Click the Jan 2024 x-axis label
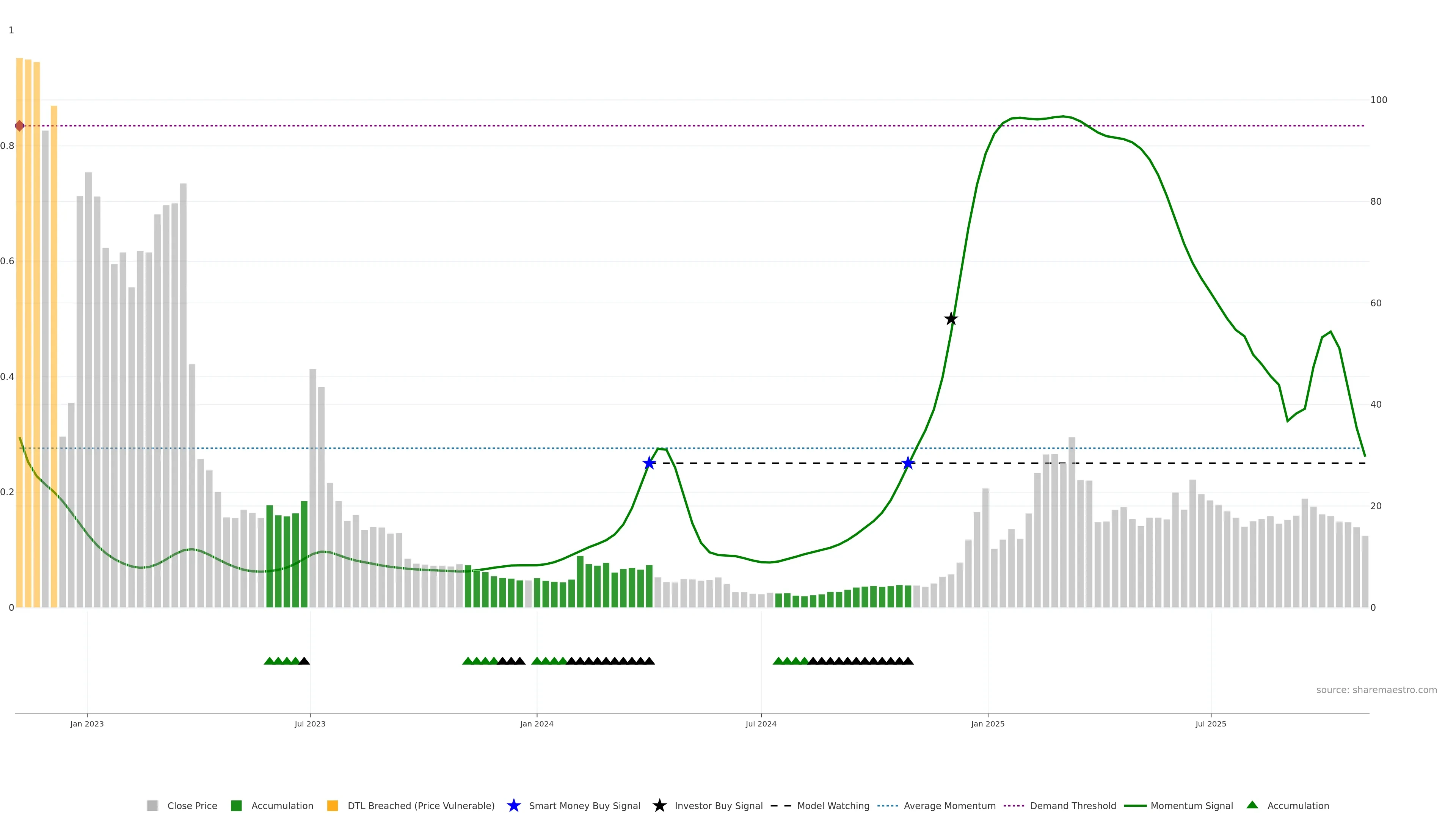Screen dimensions: 1456x819 [x=537, y=723]
